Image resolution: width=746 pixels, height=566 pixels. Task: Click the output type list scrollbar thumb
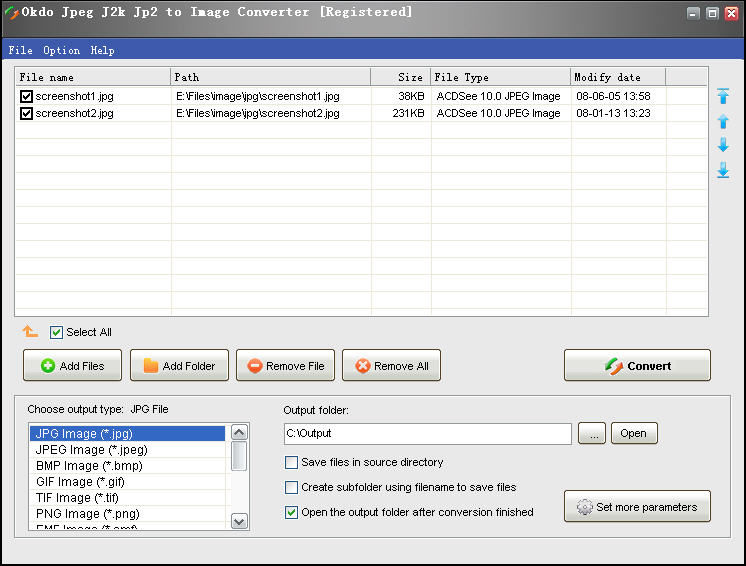point(239,456)
